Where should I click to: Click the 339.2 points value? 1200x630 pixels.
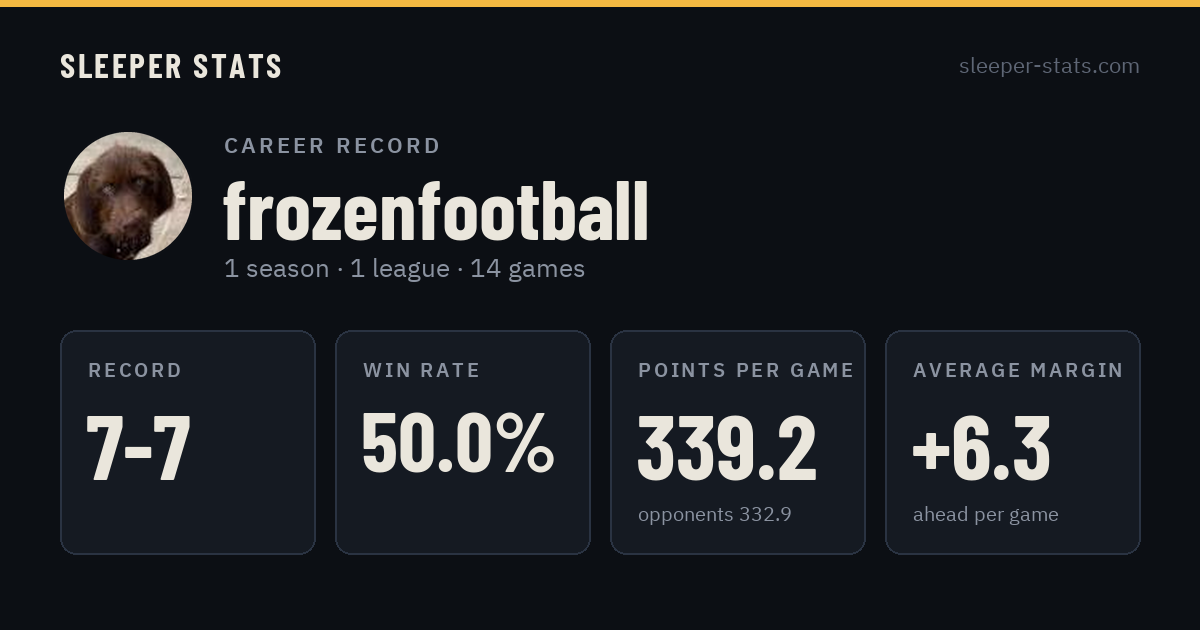[x=727, y=448]
